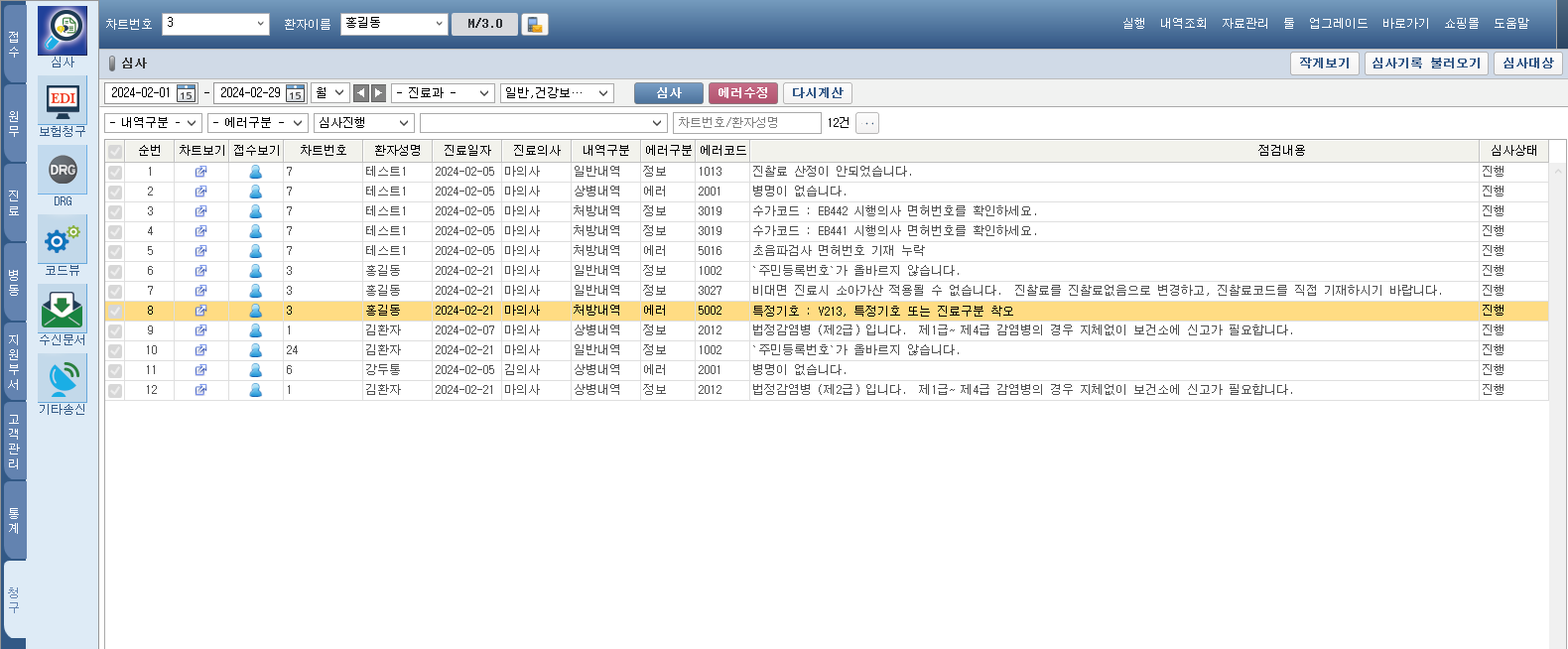This screenshot has height=649, width=1568.
Task: Click the DRG sidebar icon
Action: point(63,171)
